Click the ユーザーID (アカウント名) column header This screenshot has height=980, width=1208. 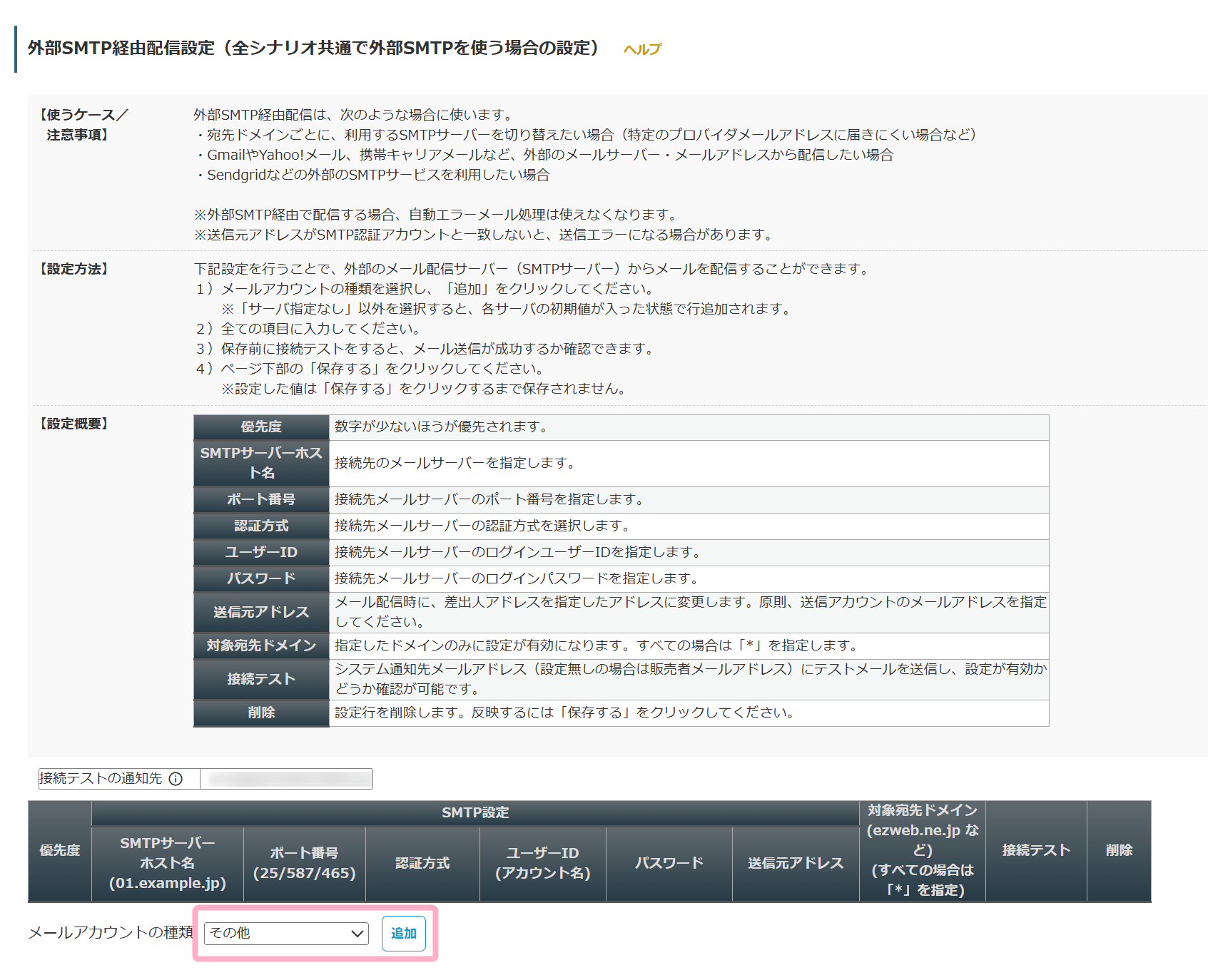tap(543, 864)
